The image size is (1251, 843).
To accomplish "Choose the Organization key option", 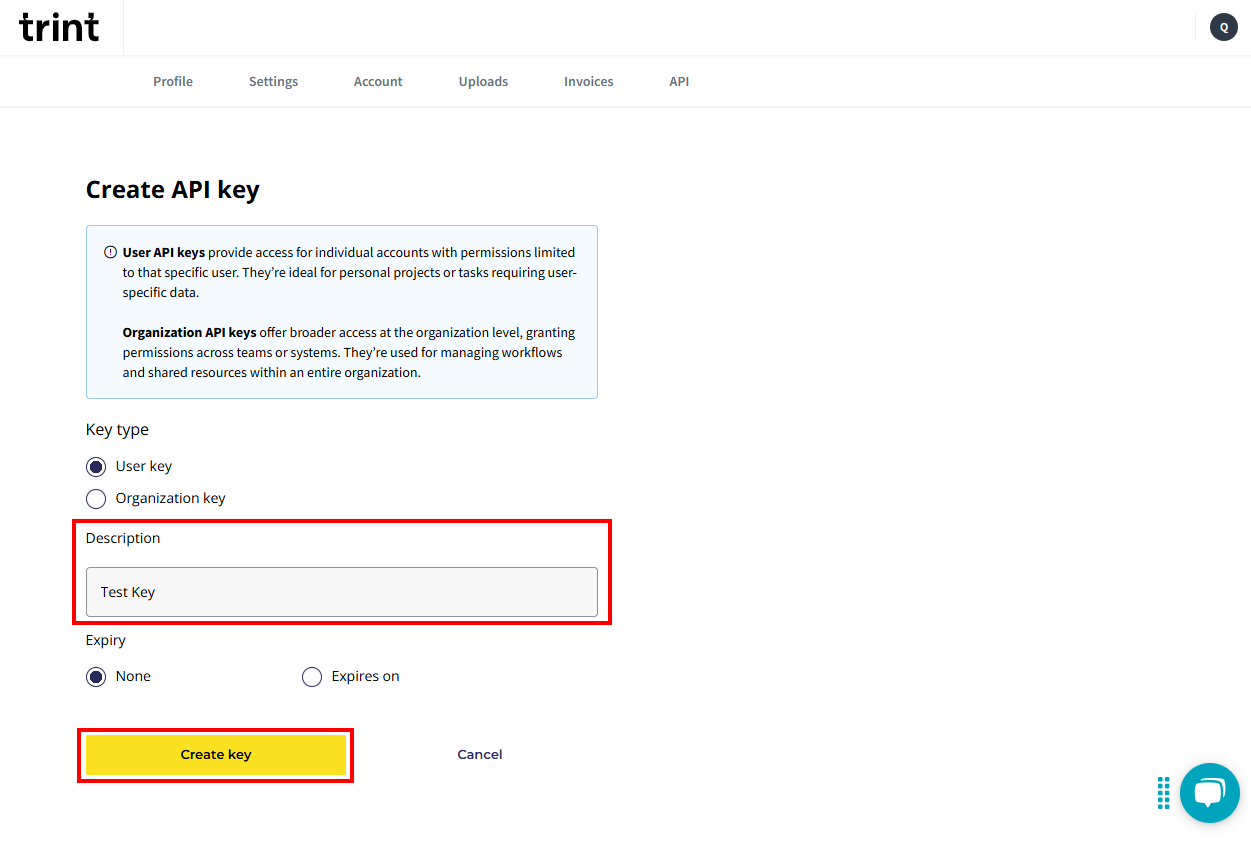I will click(x=96, y=499).
